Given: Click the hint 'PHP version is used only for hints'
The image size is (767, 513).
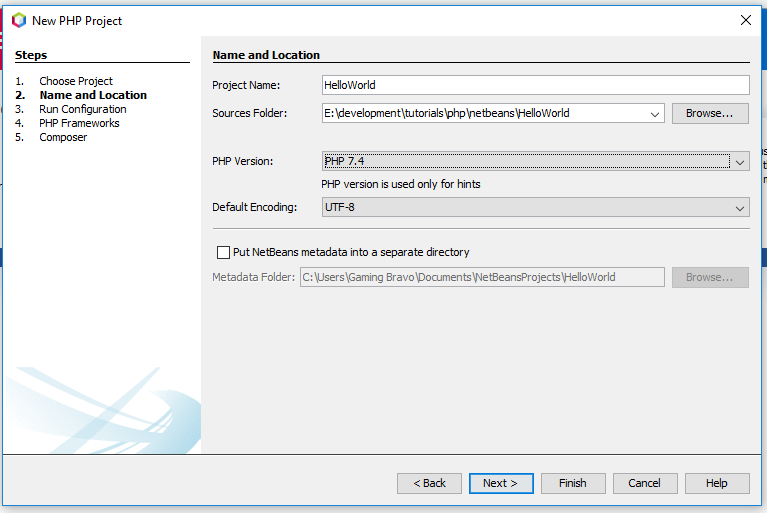Looking at the screenshot, I should tap(401, 184).
